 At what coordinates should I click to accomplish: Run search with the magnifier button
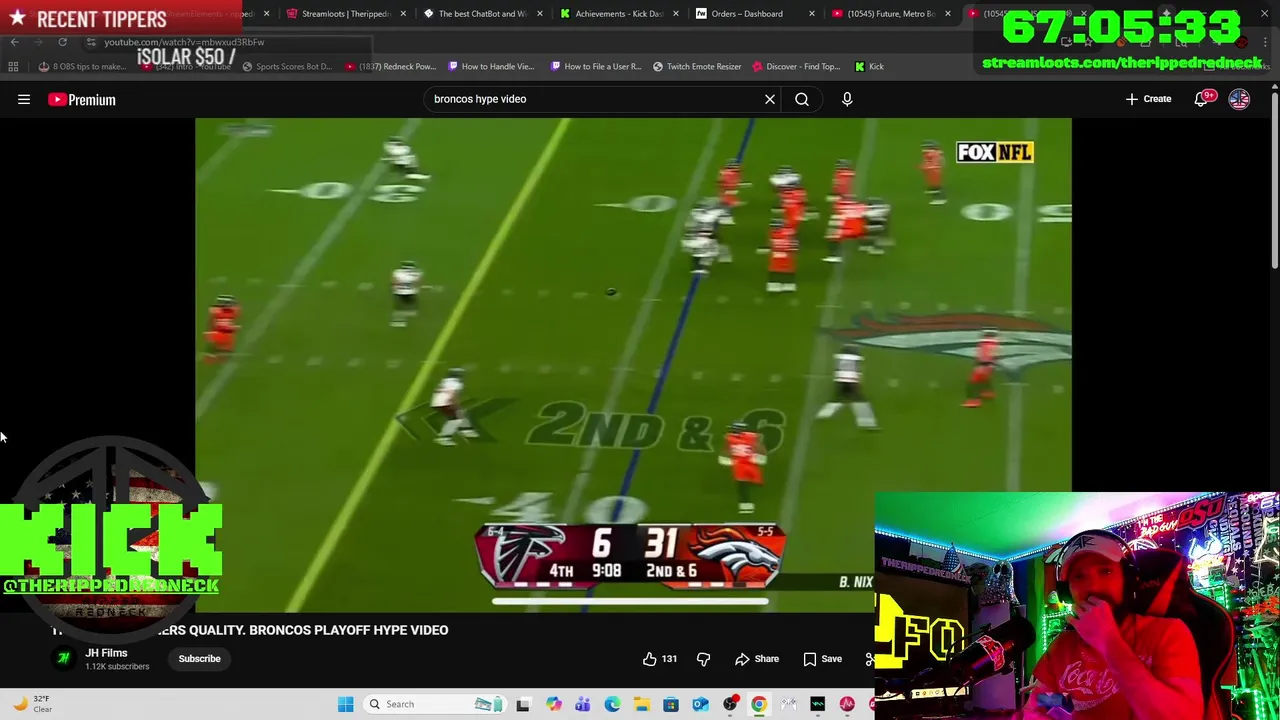[802, 99]
